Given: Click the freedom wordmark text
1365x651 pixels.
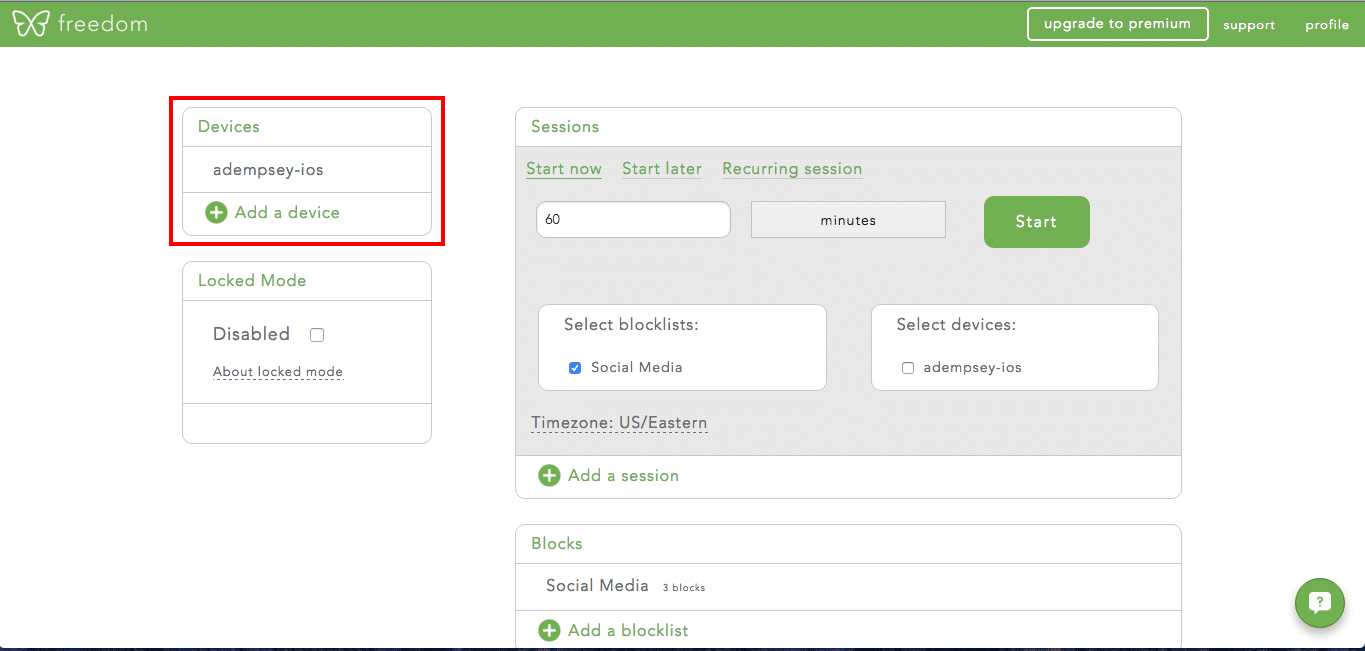Looking at the screenshot, I should (x=102, y=23).
